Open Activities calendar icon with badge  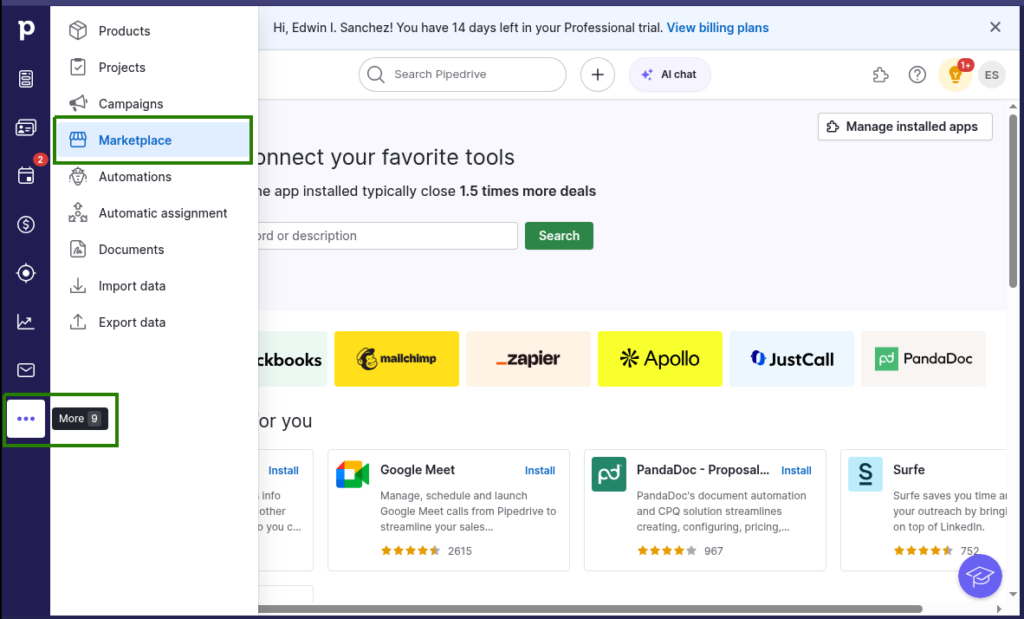click(x=25, y=175)
